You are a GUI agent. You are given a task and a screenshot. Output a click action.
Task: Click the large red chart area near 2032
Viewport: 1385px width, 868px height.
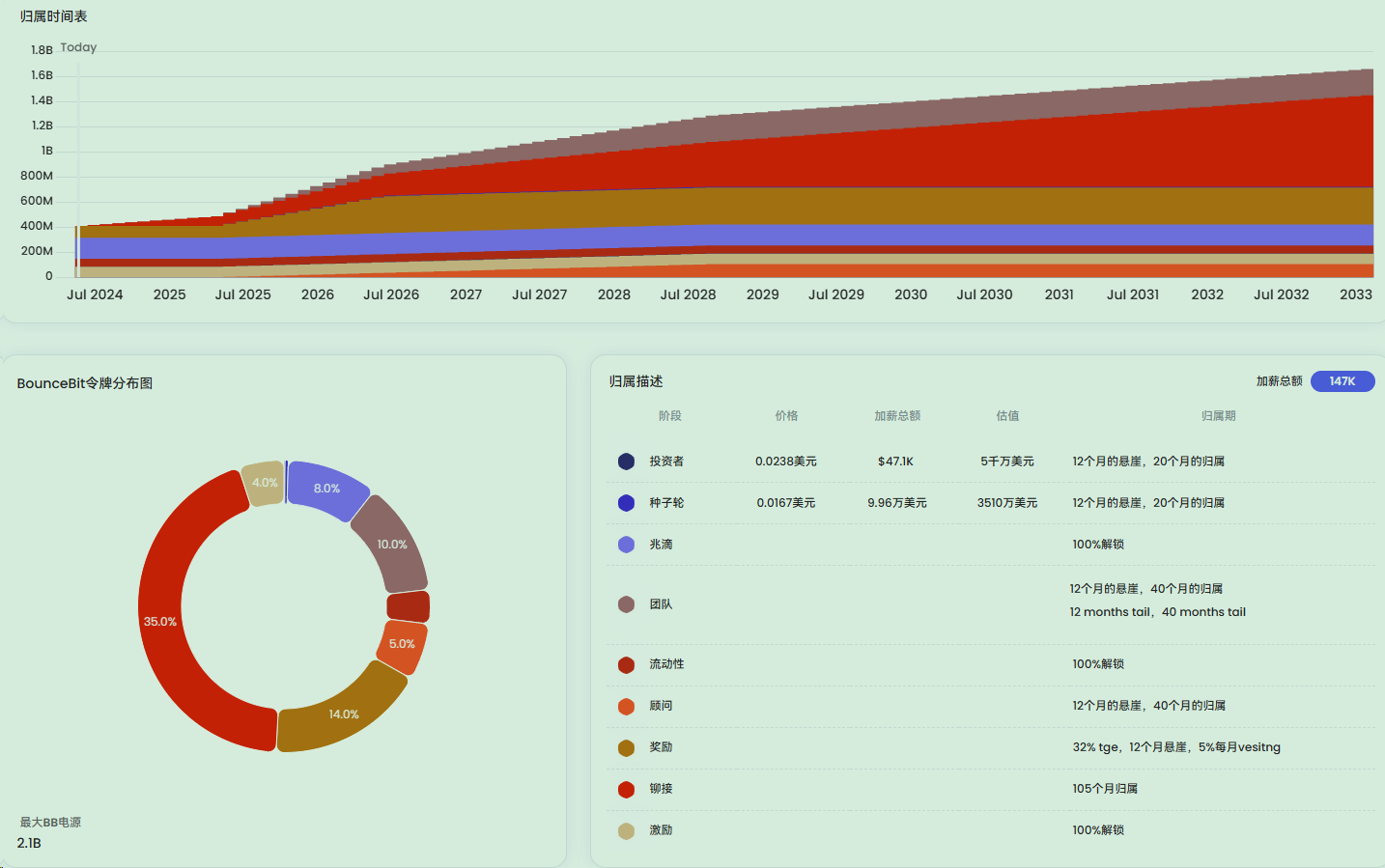(1207, 147)
